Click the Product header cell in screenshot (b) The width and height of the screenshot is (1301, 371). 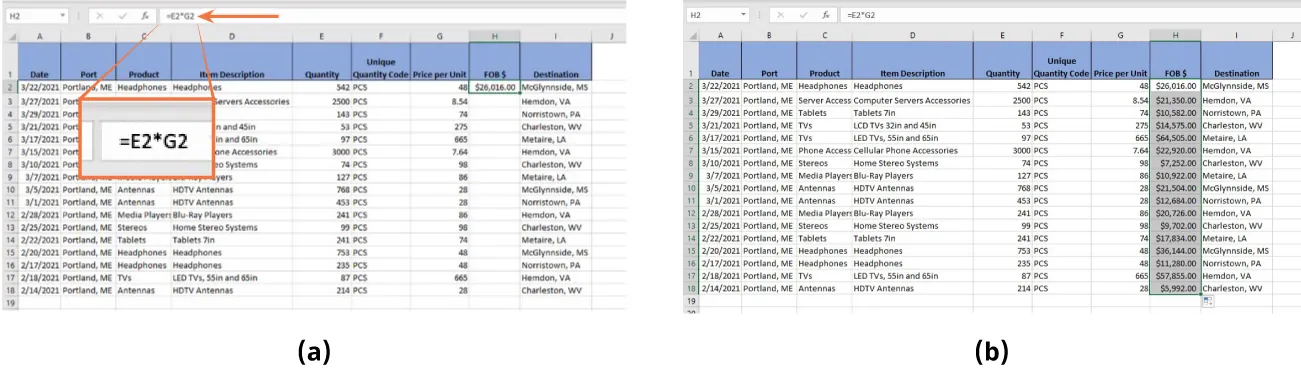[x=824, y=60]
